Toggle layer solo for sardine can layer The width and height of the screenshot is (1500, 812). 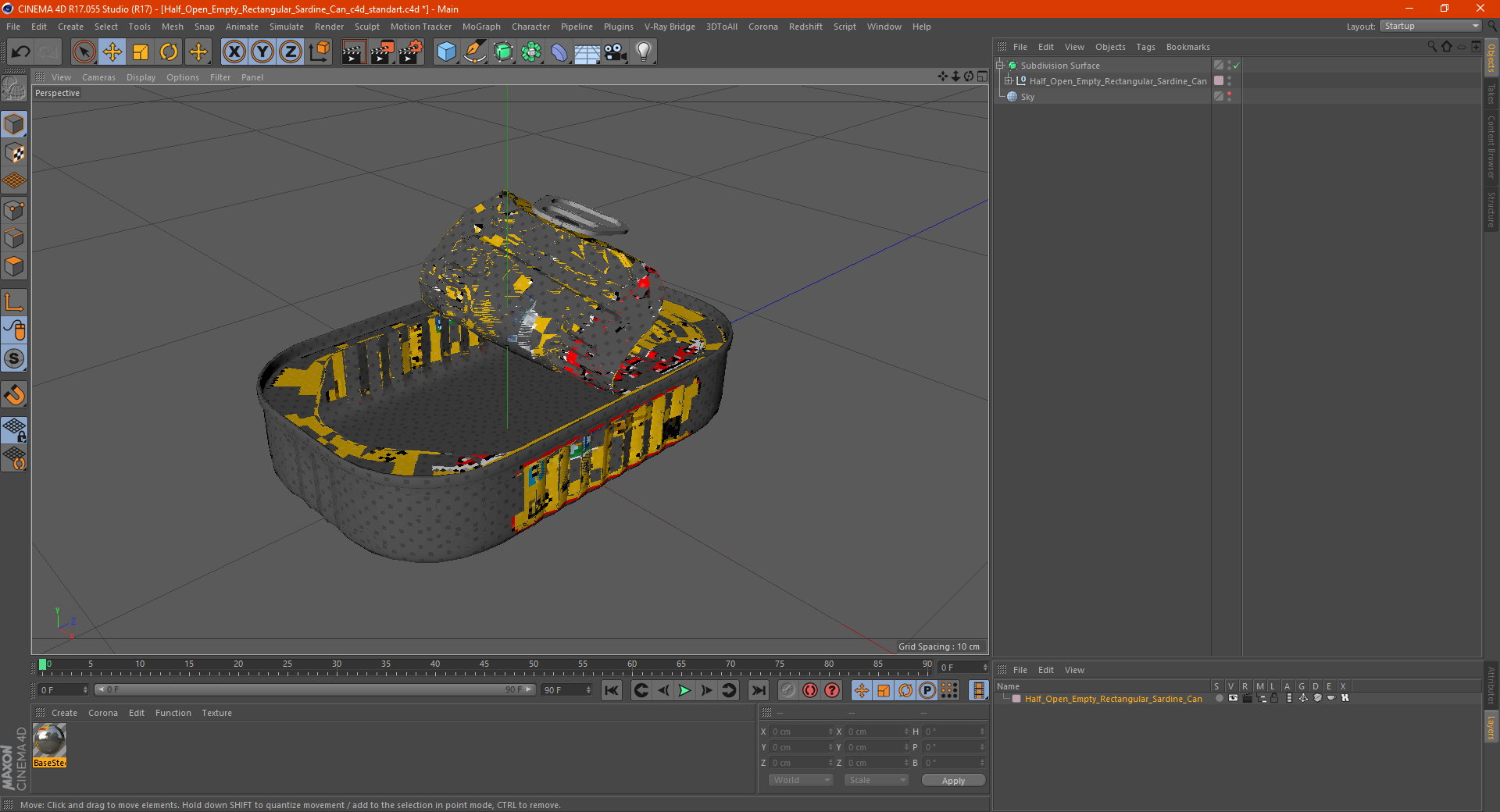[x=1219, y=699]
